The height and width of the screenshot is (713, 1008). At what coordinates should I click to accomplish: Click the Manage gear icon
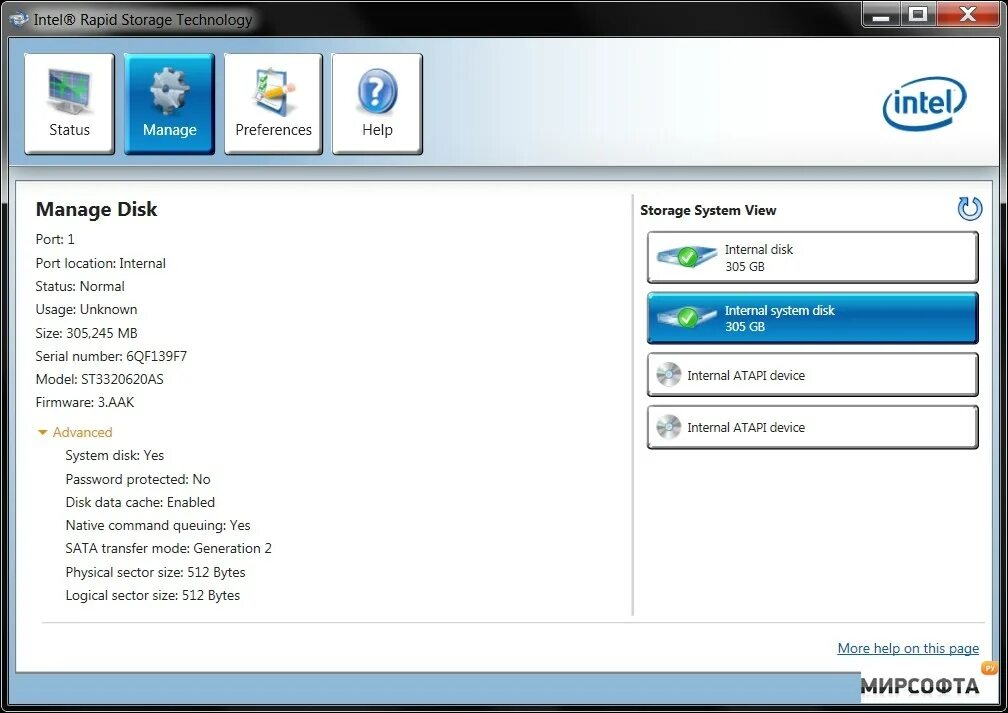click(169, 91)
